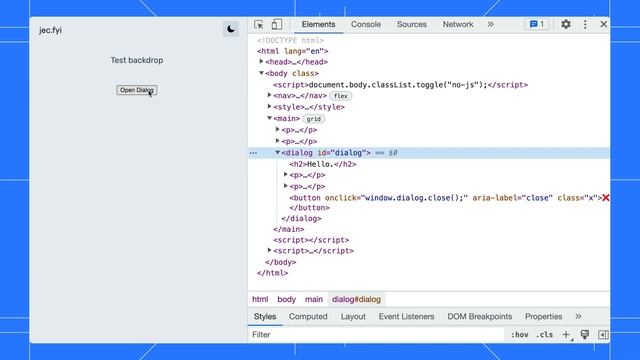Image resolution: width=640 pixels, height=360 pixels.
Task: Select the h2 Hello. node
Action: pos(323,164)
